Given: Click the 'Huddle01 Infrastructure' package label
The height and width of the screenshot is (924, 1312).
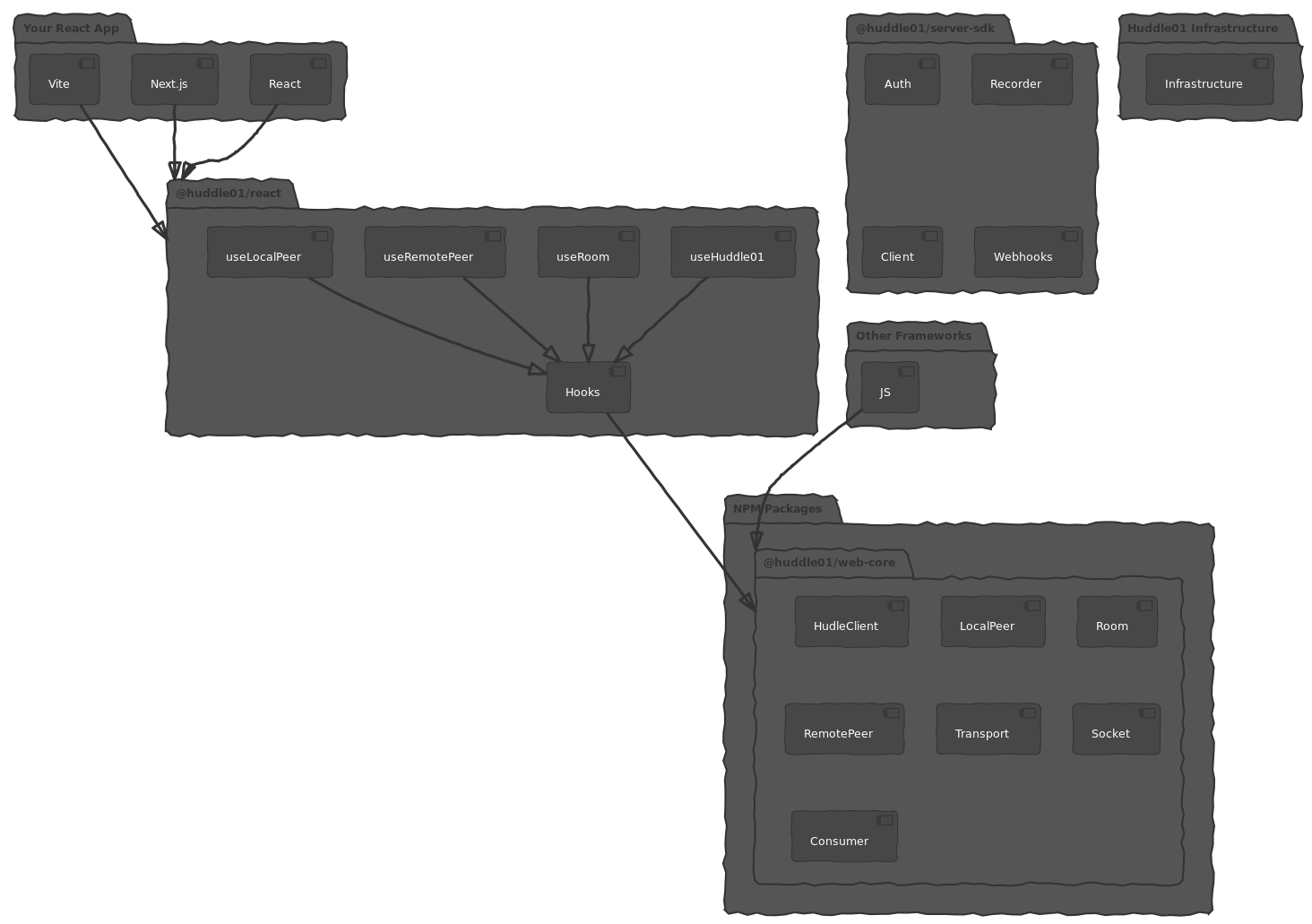Looking at the screenshot, I should point(1203,29).
